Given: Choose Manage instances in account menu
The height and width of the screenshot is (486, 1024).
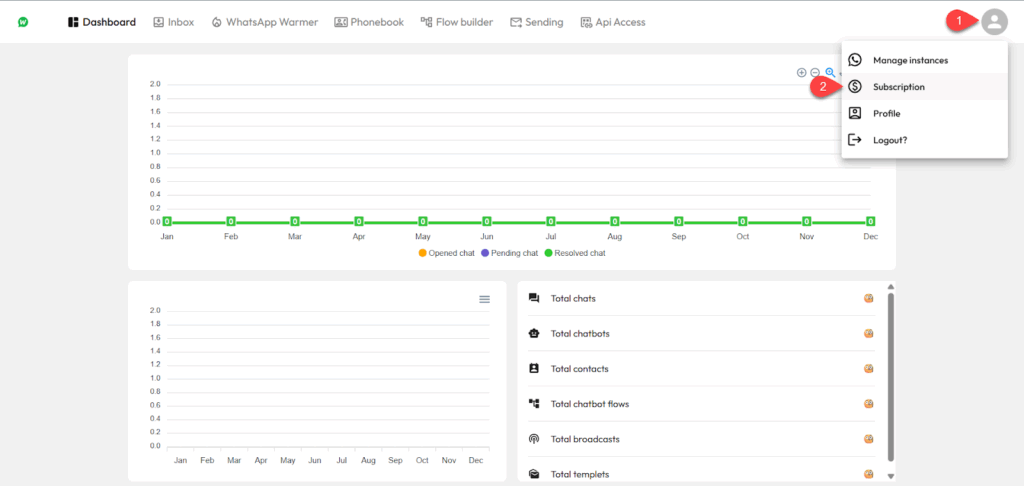Looking at the screenshot, I should (x=909, y=60).
